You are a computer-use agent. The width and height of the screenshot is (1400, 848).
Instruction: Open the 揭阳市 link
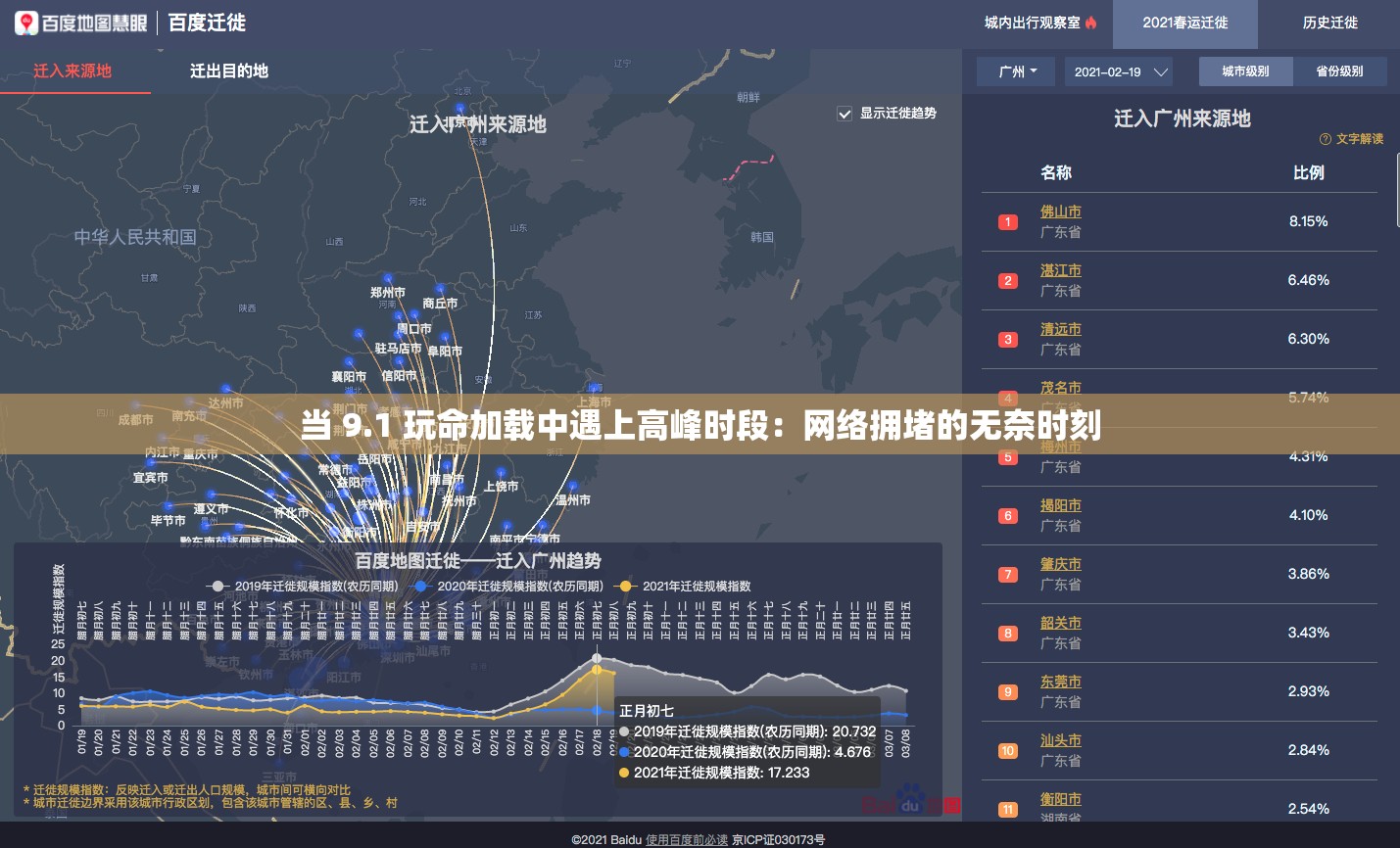point(1061,505)
